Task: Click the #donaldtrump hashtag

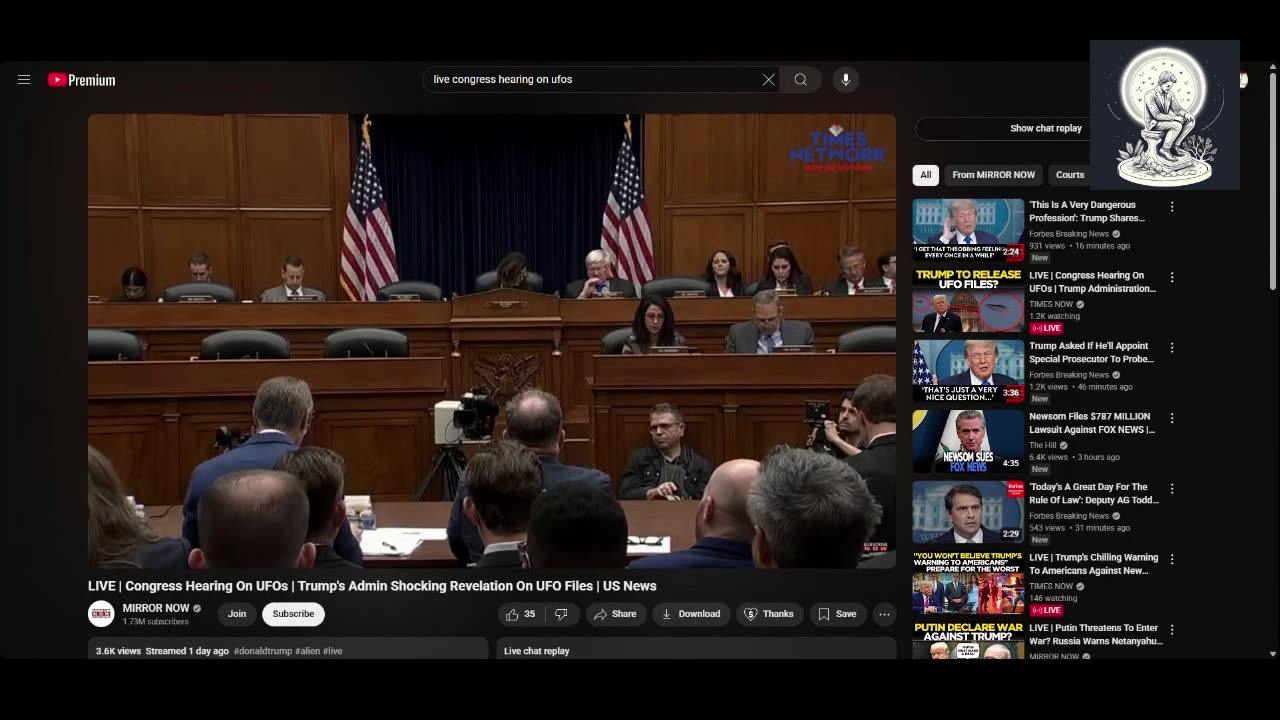Action: point(263,651)
